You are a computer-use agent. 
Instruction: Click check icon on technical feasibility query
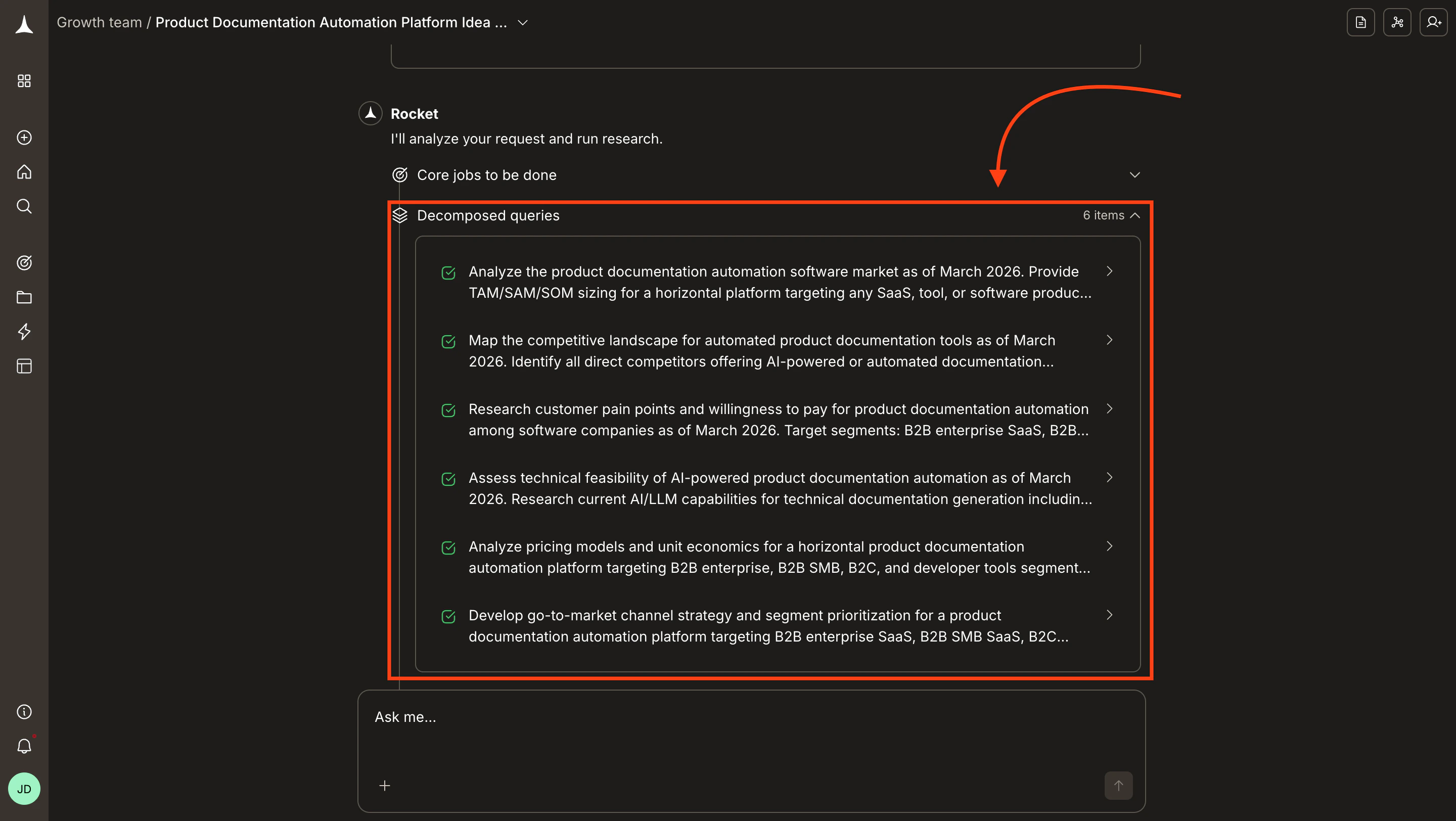click(448, 479)
